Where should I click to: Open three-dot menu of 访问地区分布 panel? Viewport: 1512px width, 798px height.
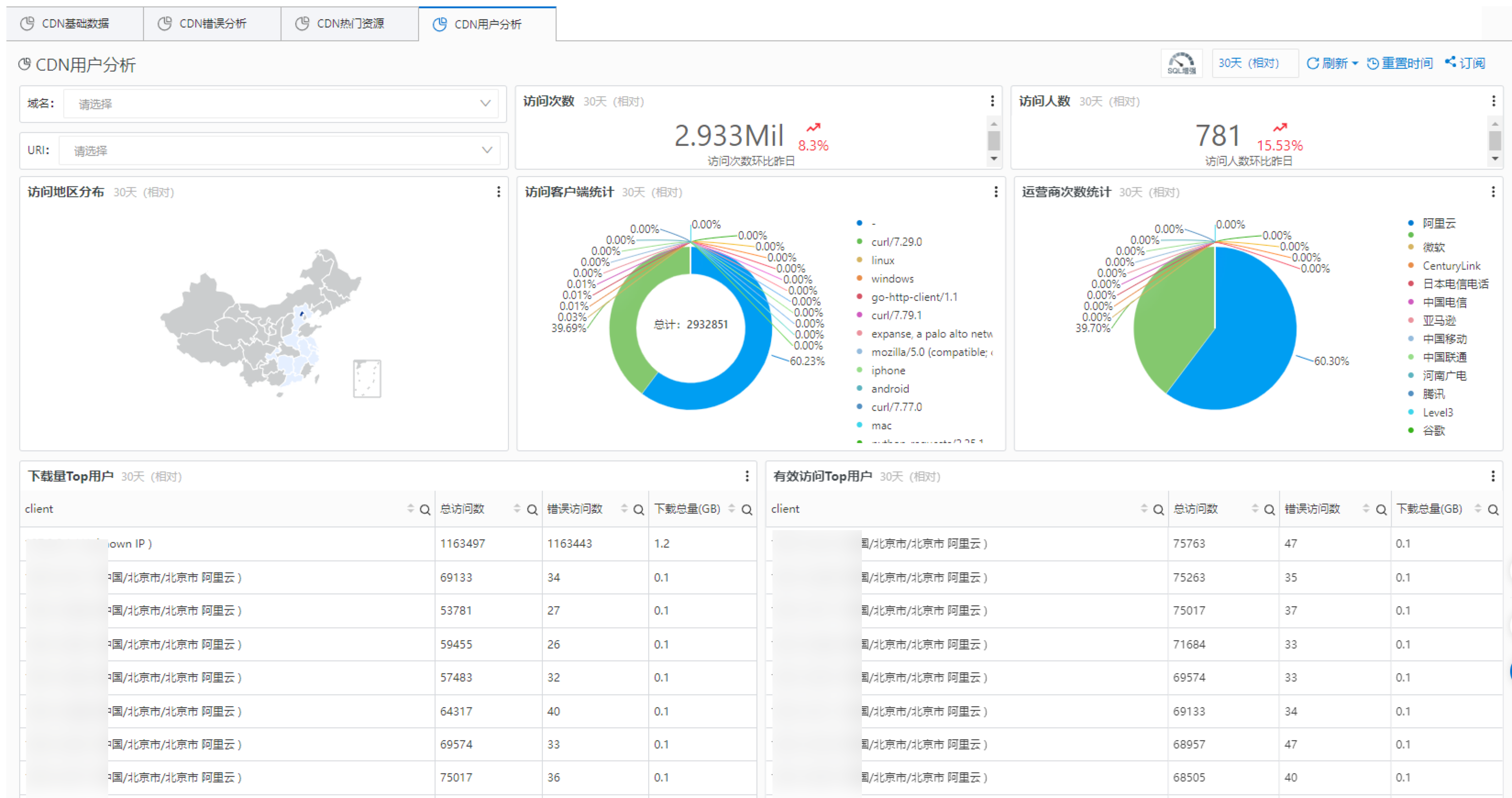coord(498,192)
